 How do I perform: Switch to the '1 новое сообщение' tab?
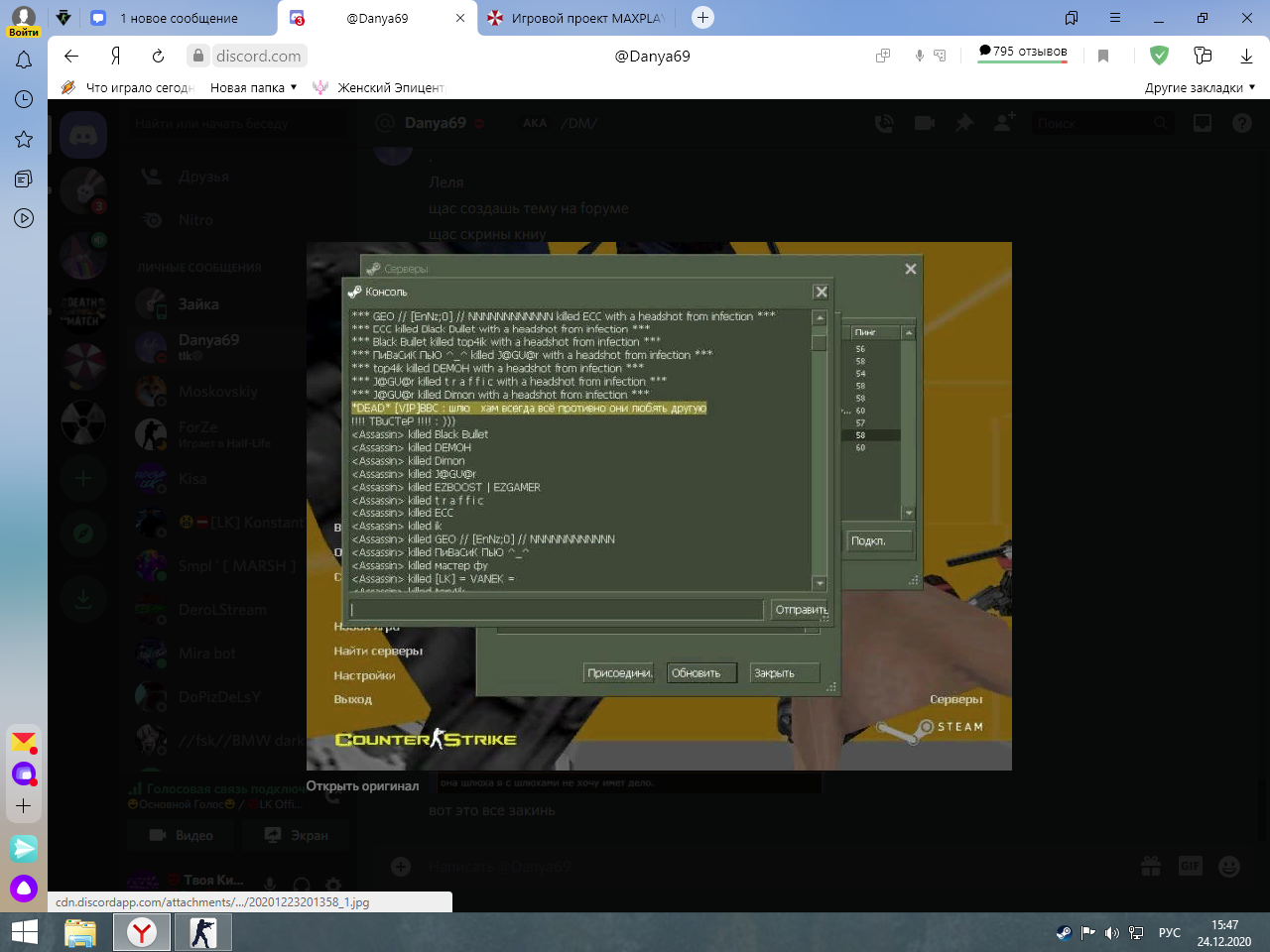[x=179, y=18]
